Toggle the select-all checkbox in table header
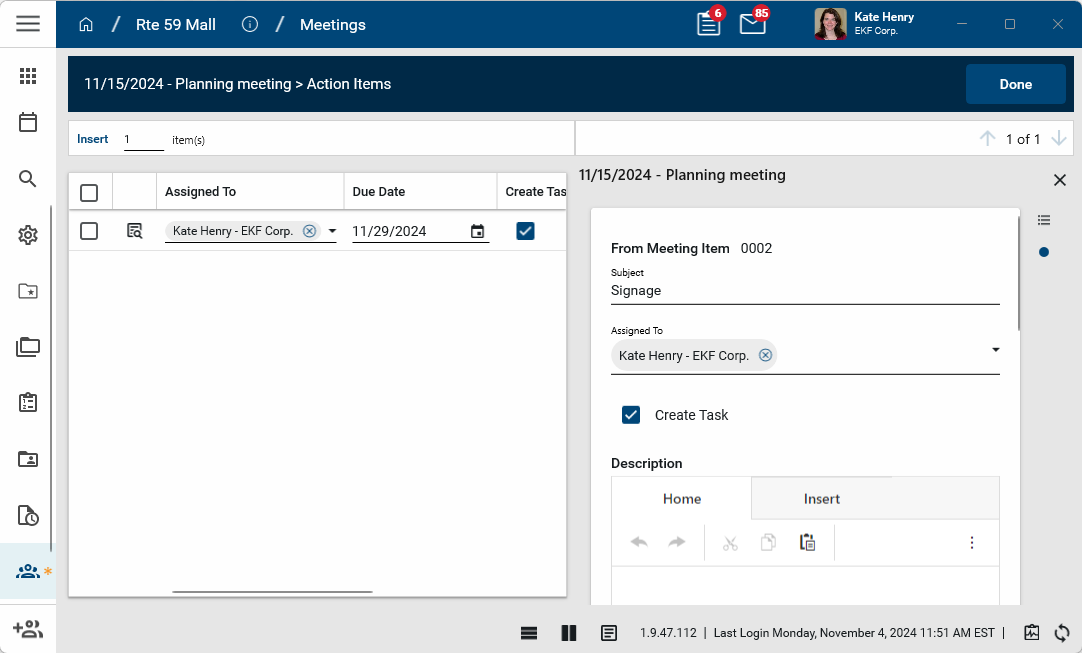 (89, 192)
